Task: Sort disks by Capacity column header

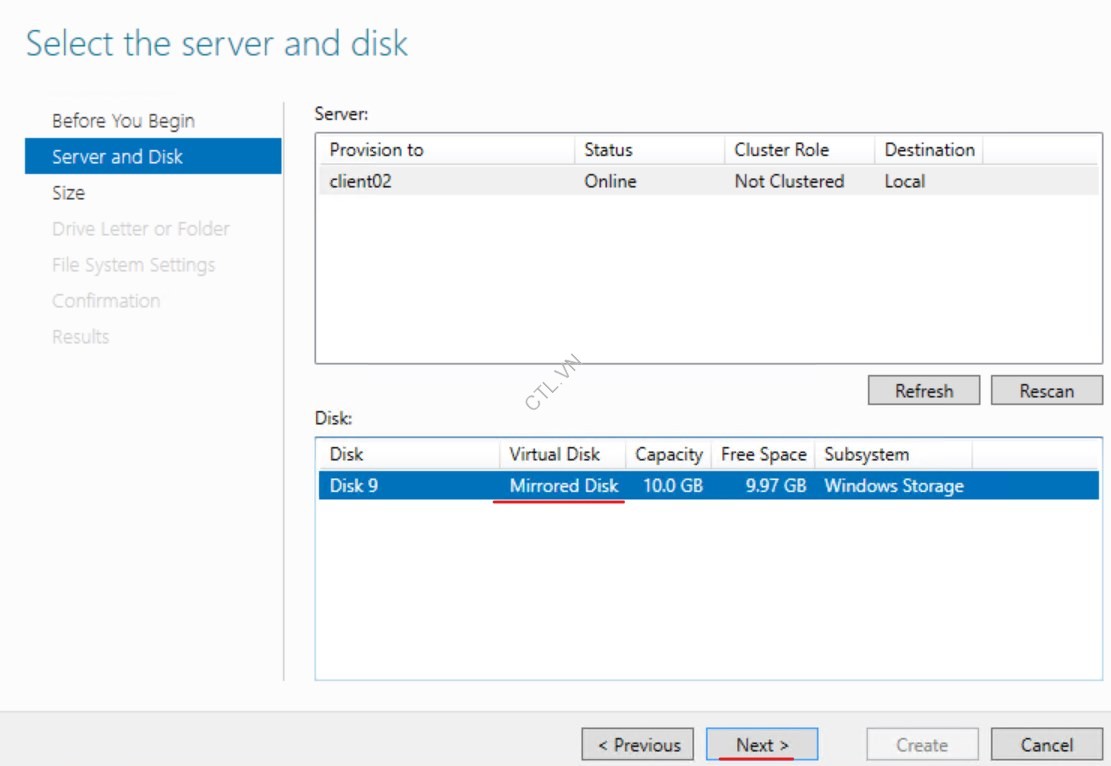Action: 668,454
